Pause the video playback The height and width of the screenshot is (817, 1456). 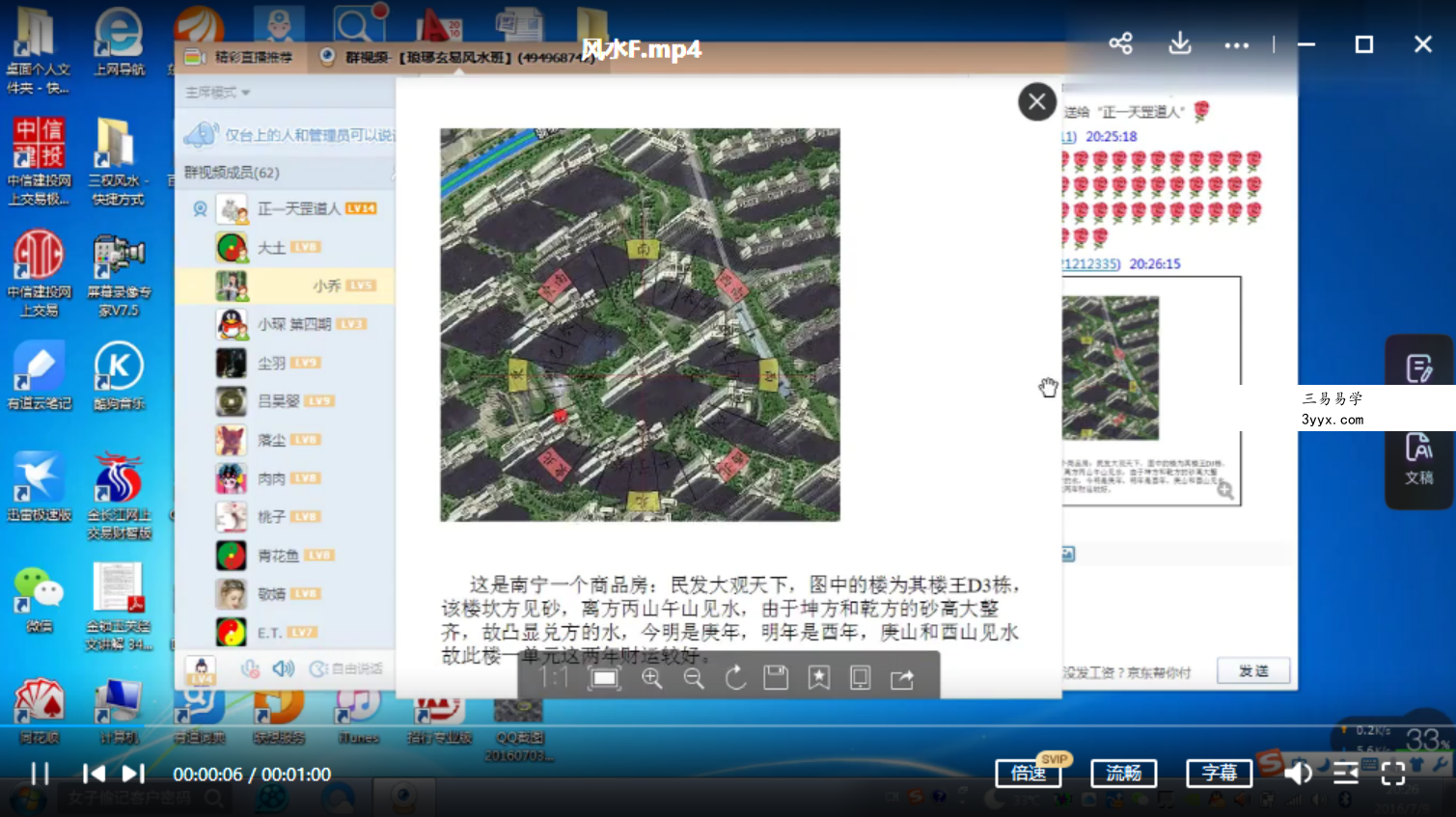[x=40, y=774]
